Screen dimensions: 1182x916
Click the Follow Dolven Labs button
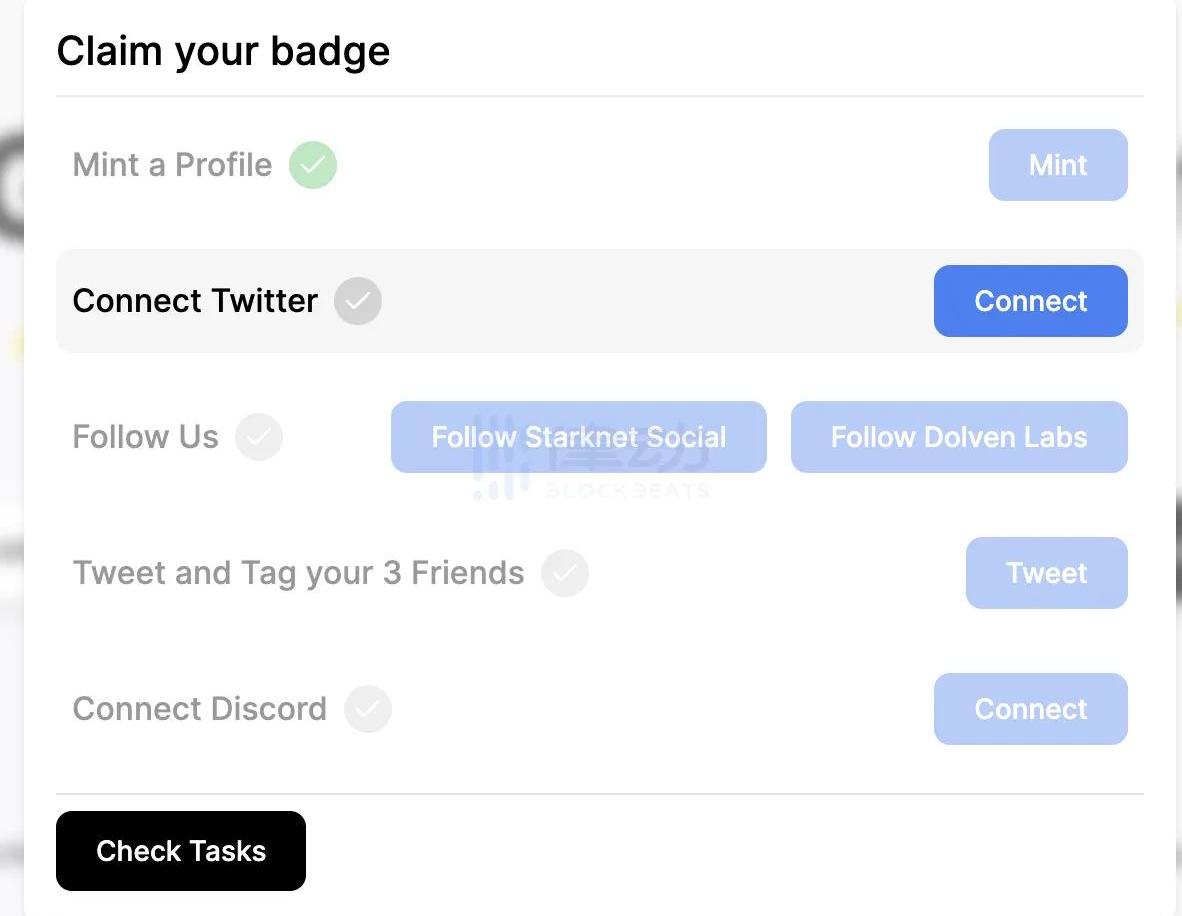click(x=958, y=437)
